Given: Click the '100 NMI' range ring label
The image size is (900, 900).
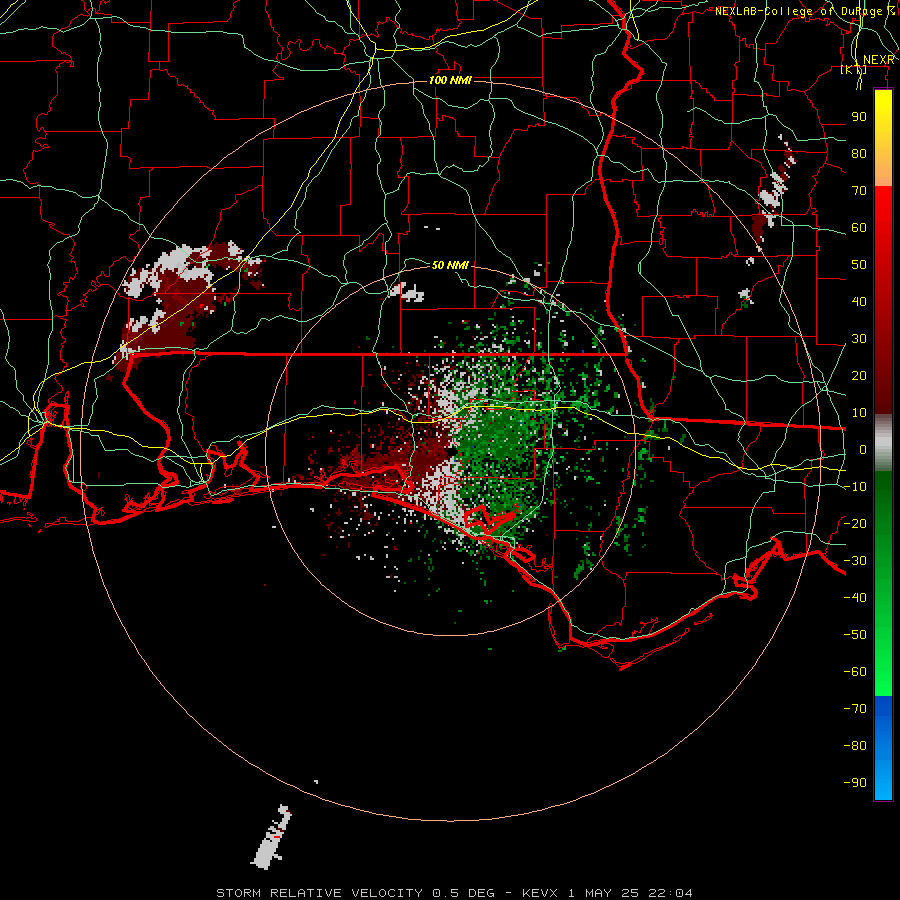Looking at the screenshot, I should click(x=451, y=80).
